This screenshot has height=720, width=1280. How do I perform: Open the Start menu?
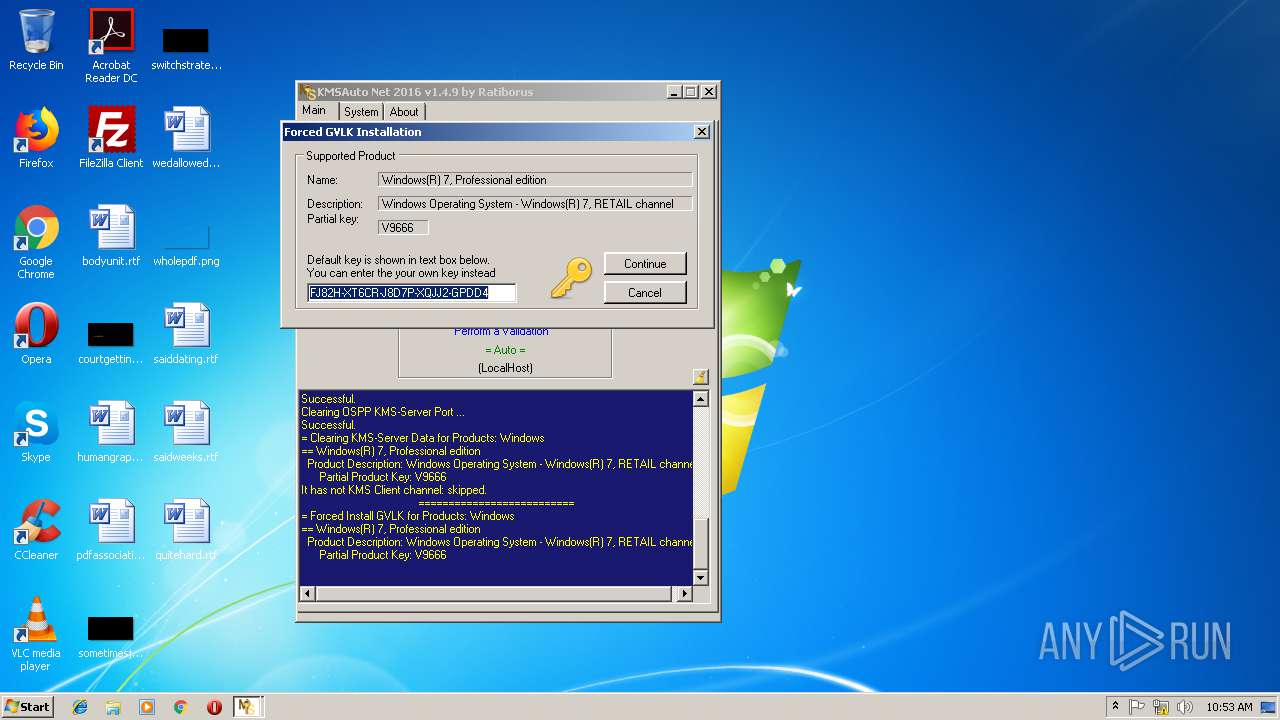click(27, 706)
